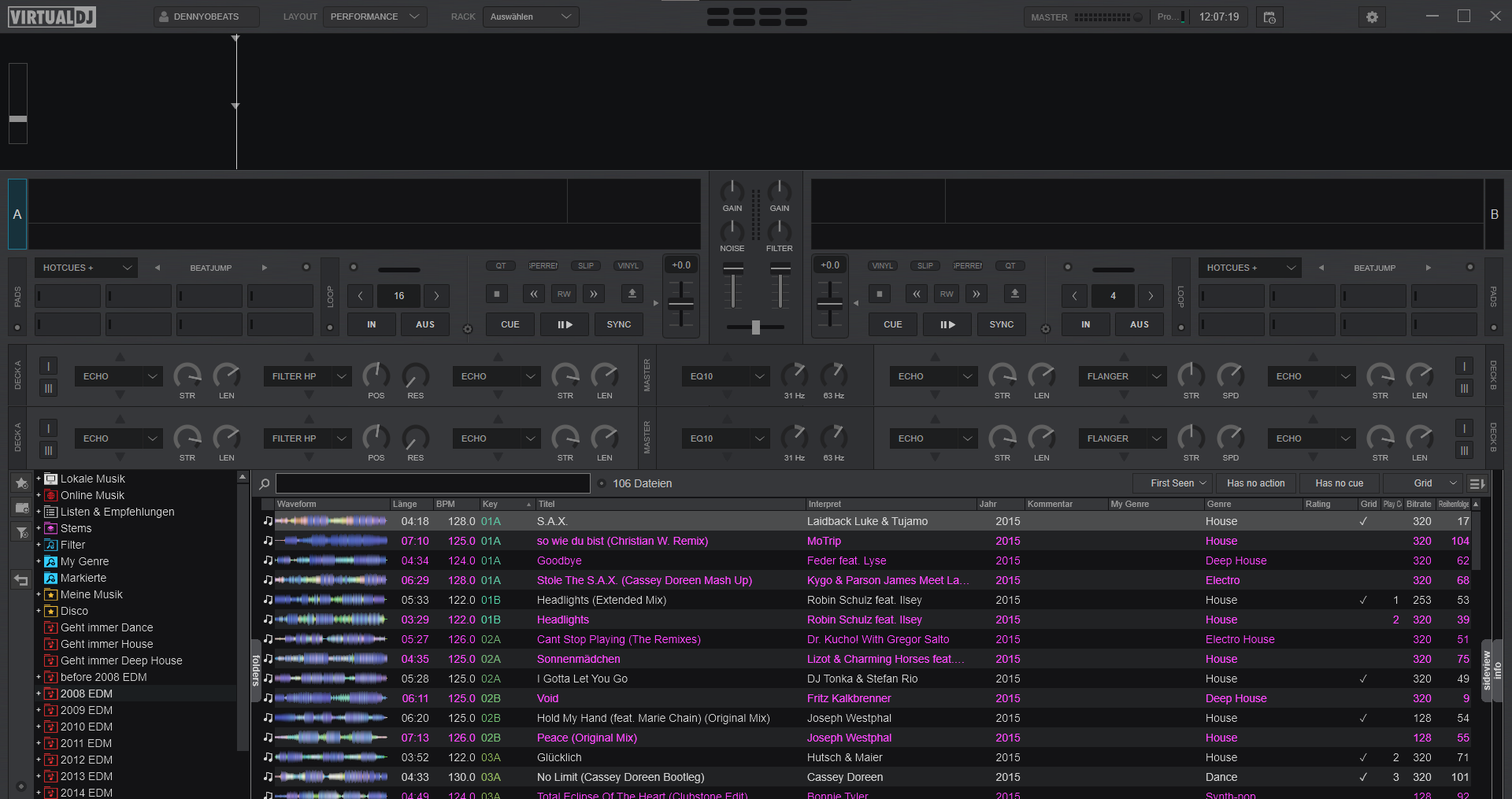The image size is (1512, 799).
Task: Toggle Deck B VINYL mode
Action: tap(883, 266)
